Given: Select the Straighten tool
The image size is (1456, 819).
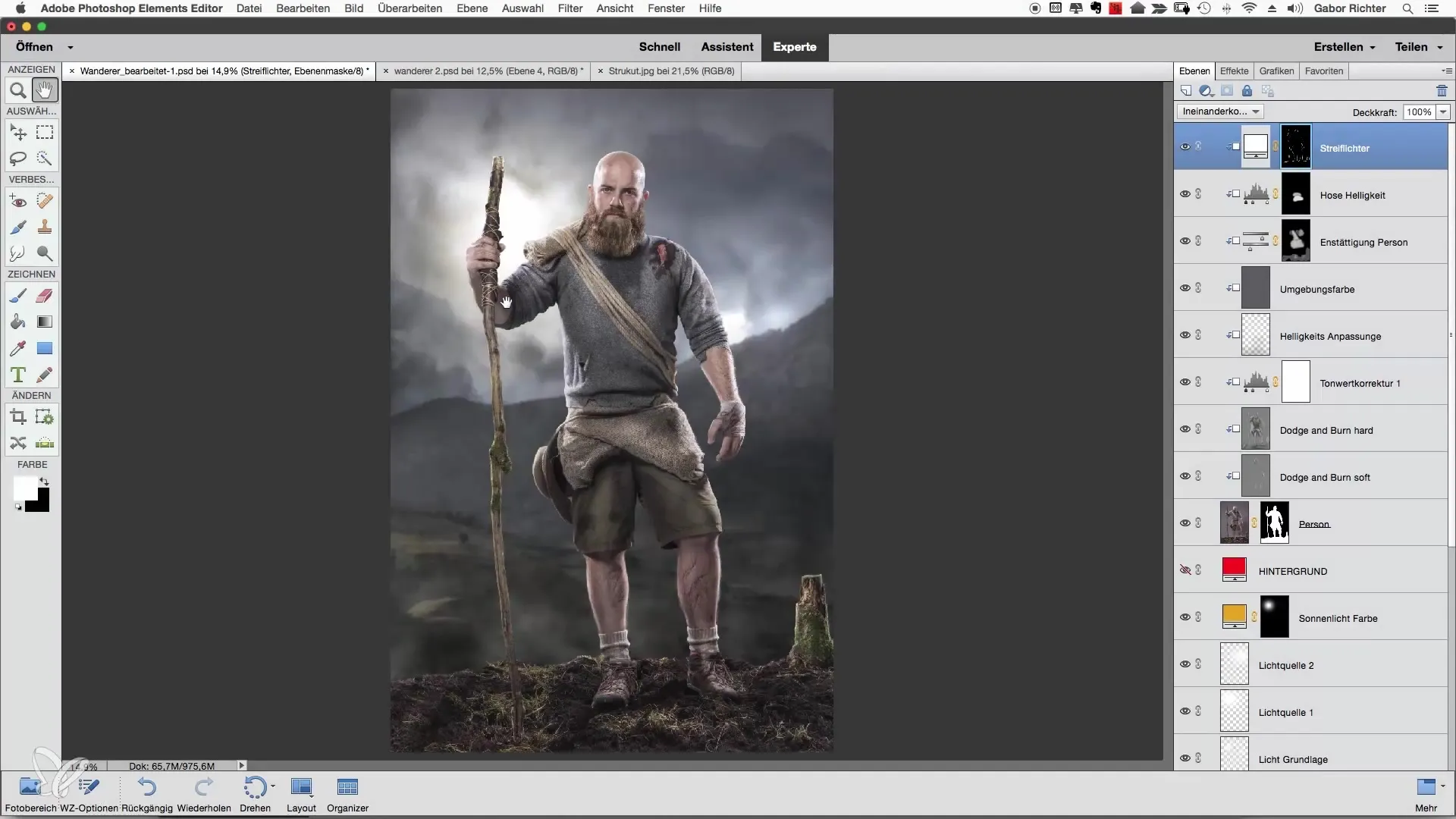Looking at the screenshot, I should tap(45, 443).
